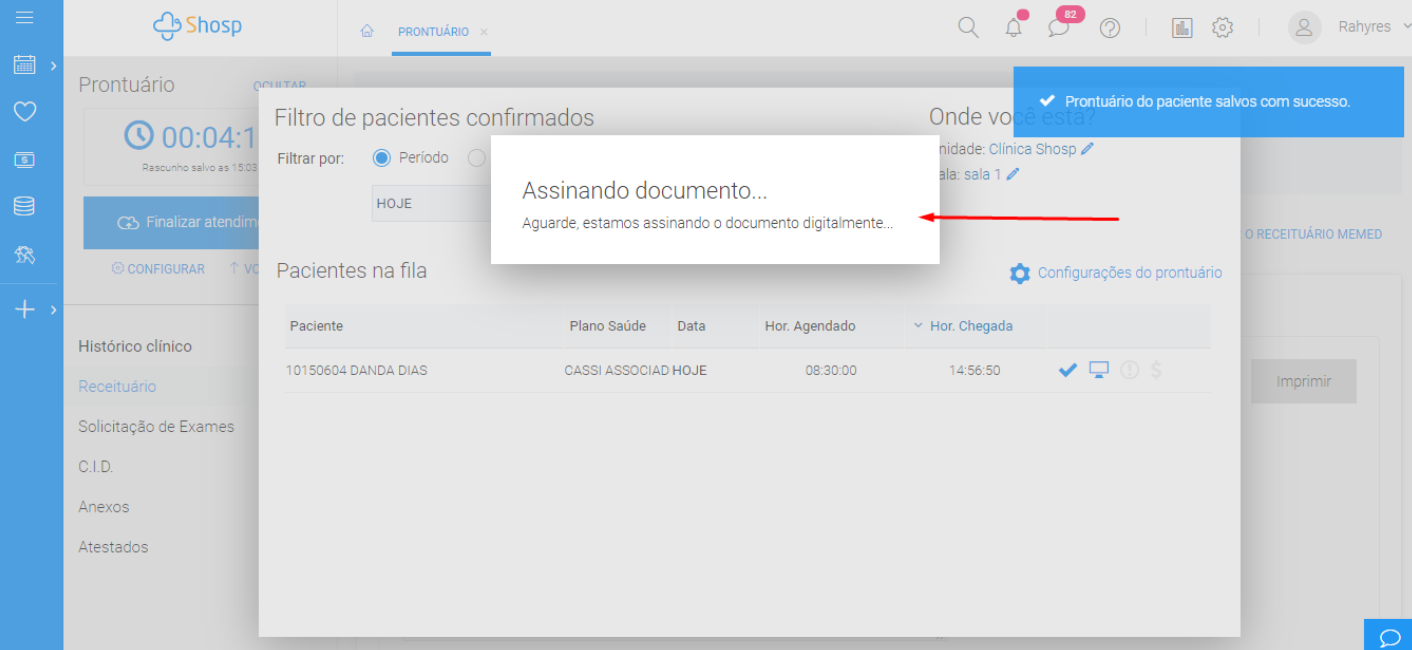Image resolution: width=1412 pixels, height=650 pixels.
Task: Select the Período radio button
Action: 381,158
